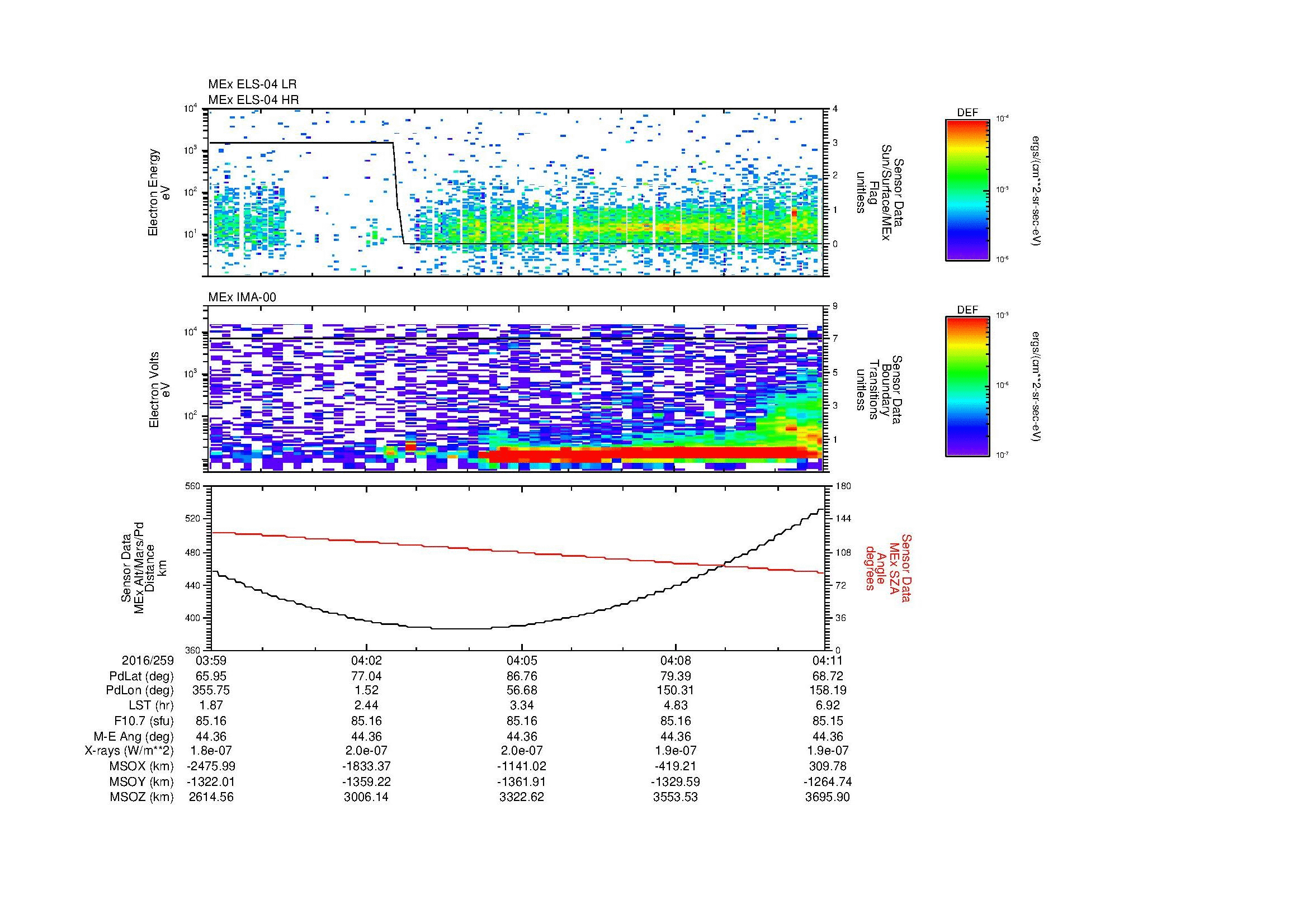Click the date label '2016/259'

tap(148, 660)
